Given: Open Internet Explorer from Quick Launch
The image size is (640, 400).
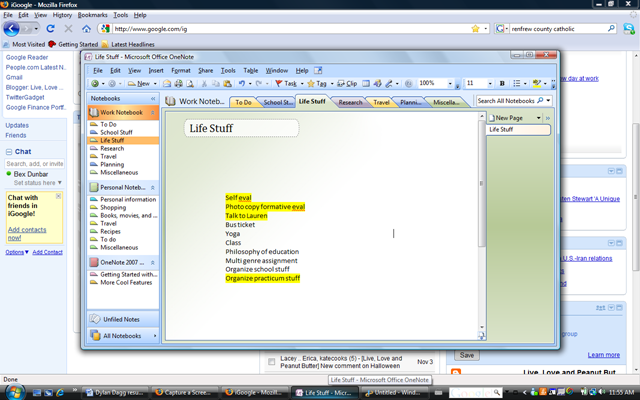Looking at the screenshot, I should (x=60, y=392).
